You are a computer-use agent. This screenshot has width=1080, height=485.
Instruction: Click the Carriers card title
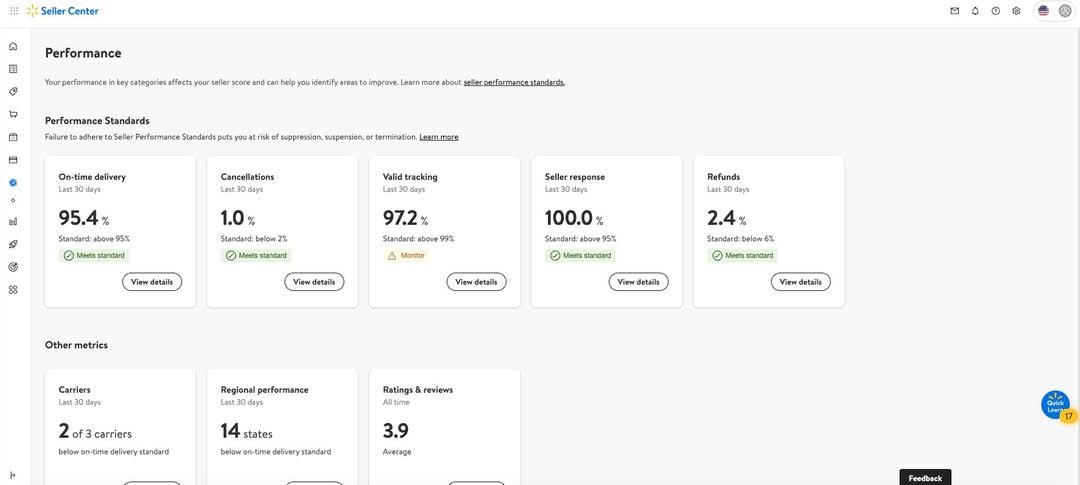(74, 390)
